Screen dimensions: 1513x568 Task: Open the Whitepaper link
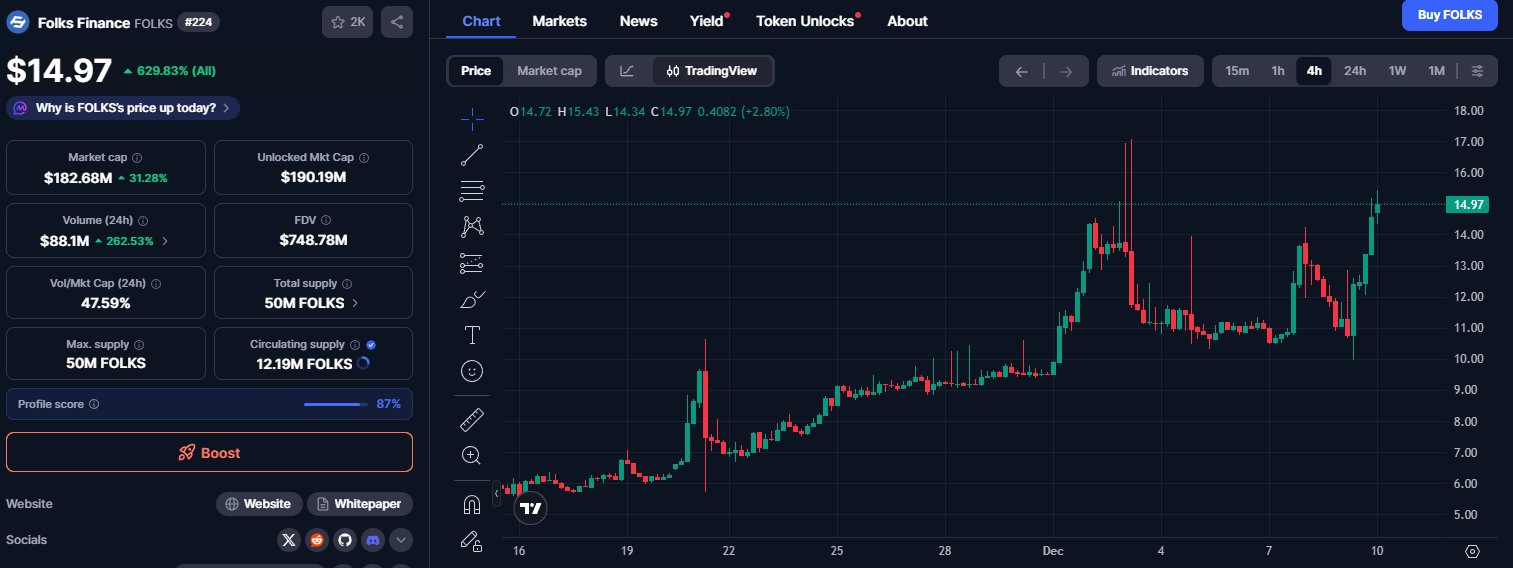tap(360, 504)
